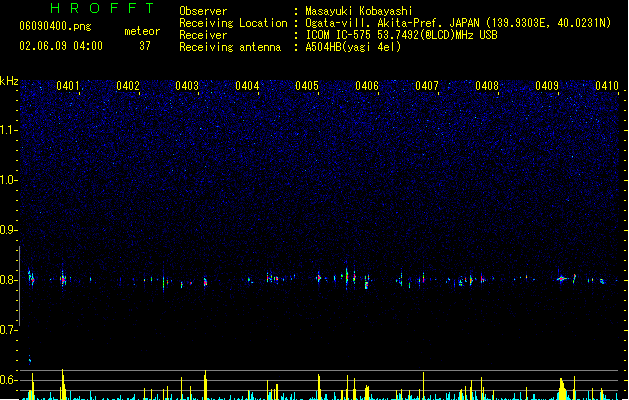Click the ICOM IC-575 receiver text
Screen dimensions: 629x400
(x=401, y=35)
